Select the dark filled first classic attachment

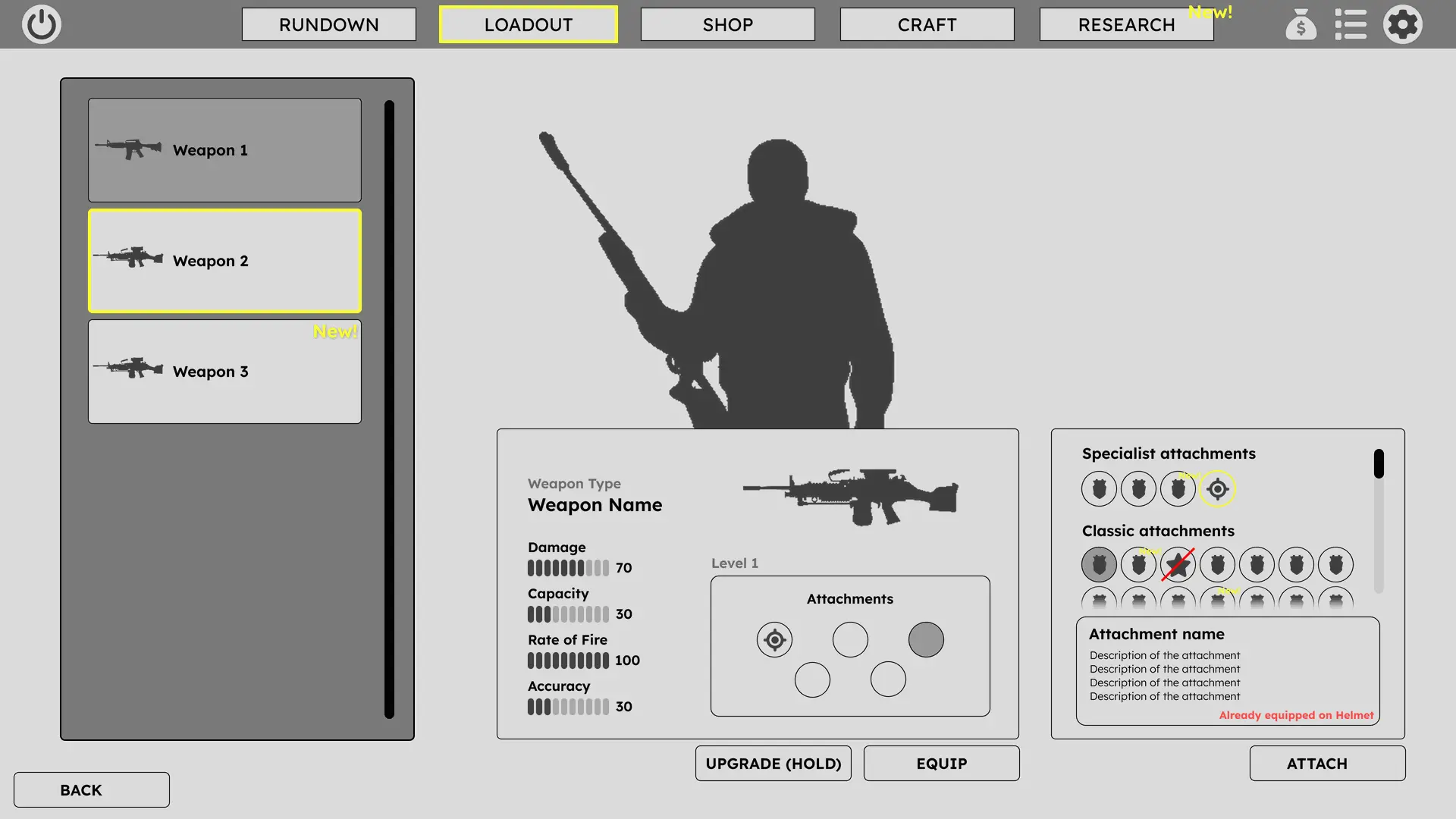tap(1099, 565)
